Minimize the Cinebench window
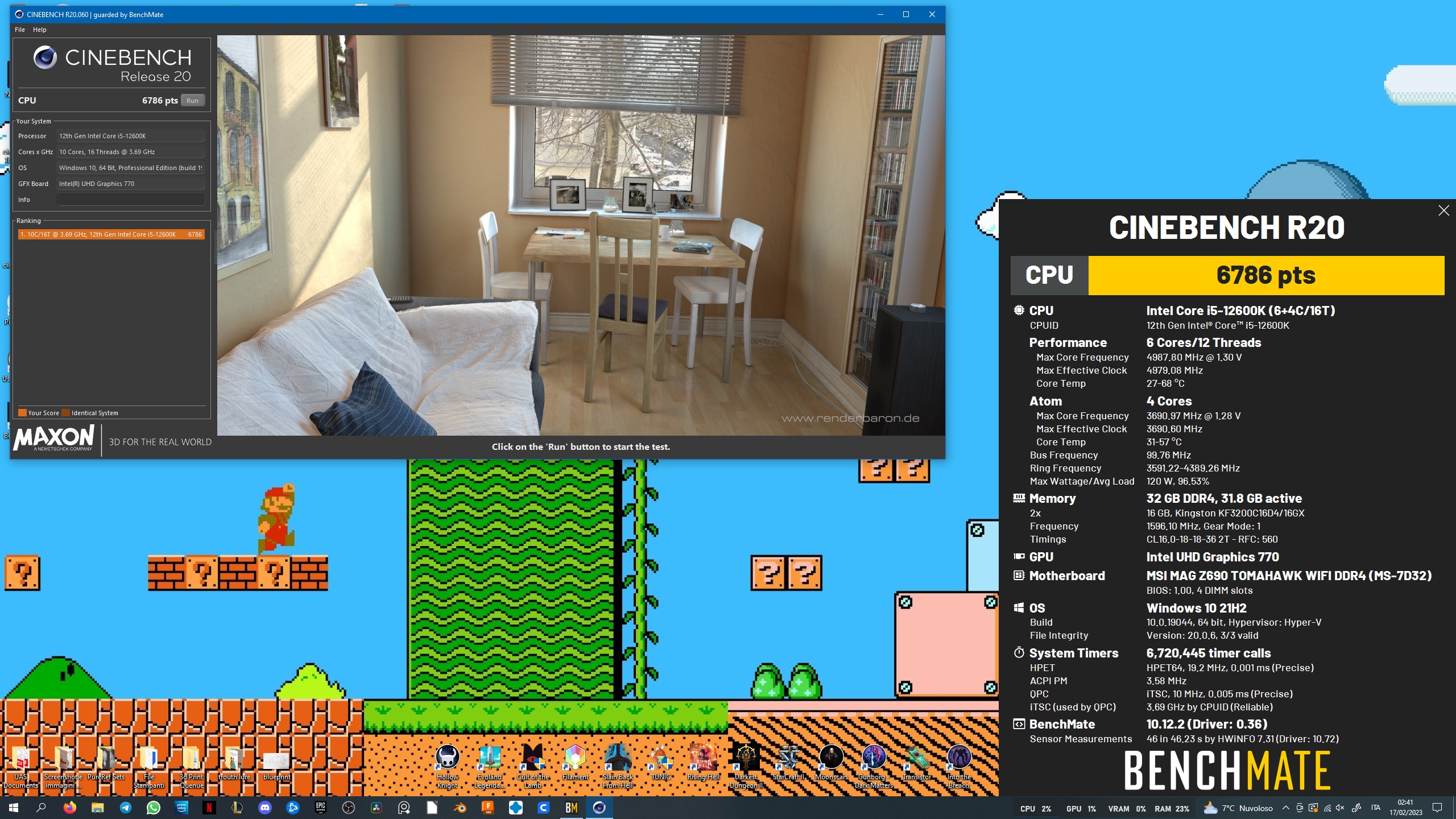 [880, 14]
